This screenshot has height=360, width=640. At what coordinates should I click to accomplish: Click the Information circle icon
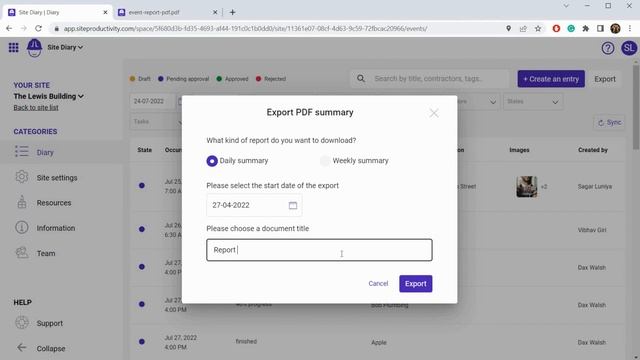point(22,227)
